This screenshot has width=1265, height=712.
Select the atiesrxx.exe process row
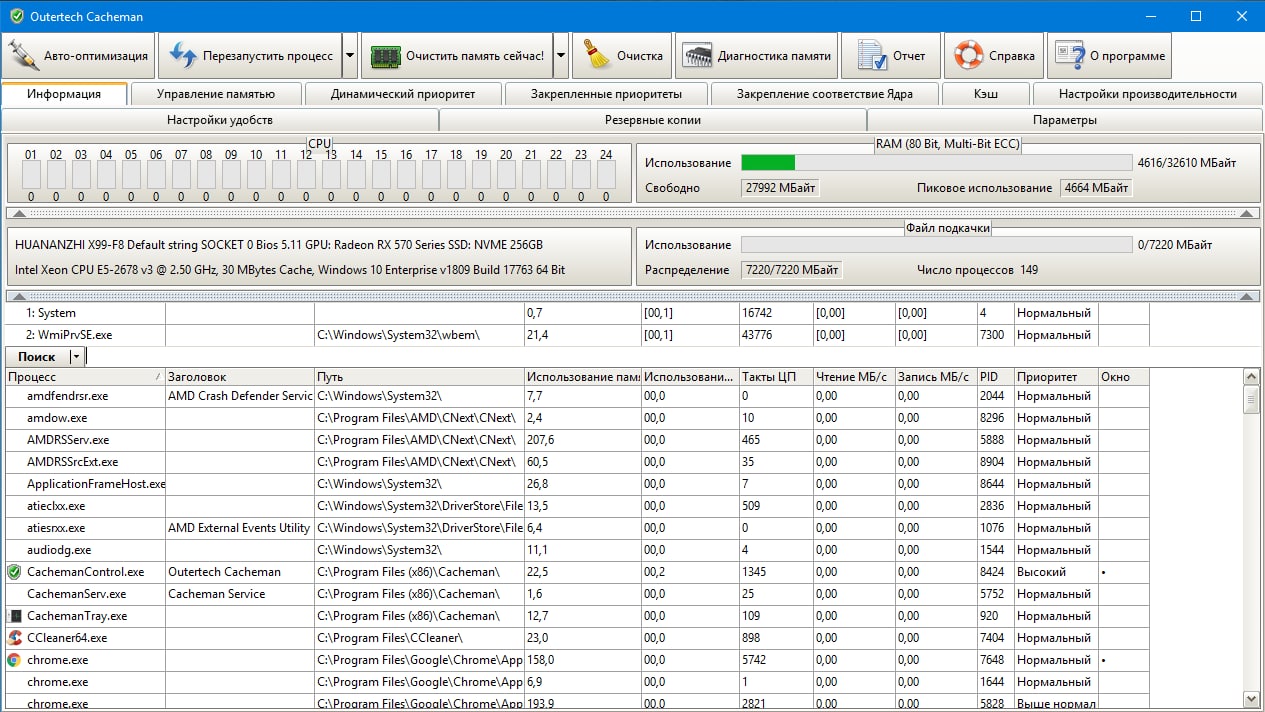pyautogui.click(x=577, y=528)
